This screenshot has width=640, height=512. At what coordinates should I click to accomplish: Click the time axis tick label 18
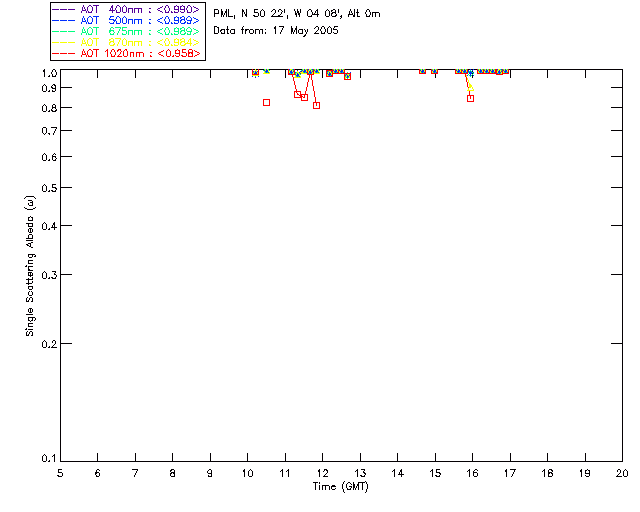(x=547, y=473)
